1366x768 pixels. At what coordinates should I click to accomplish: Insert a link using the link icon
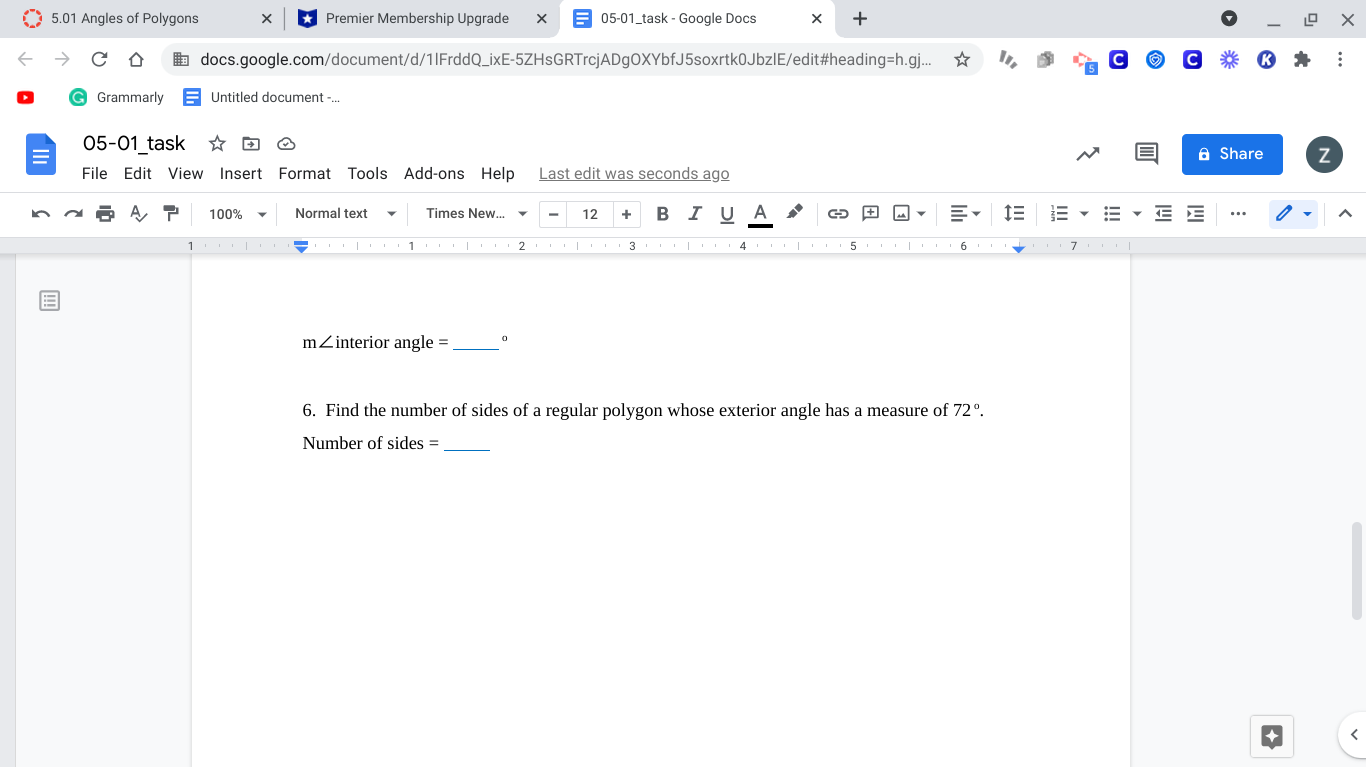tap(838, 213)
